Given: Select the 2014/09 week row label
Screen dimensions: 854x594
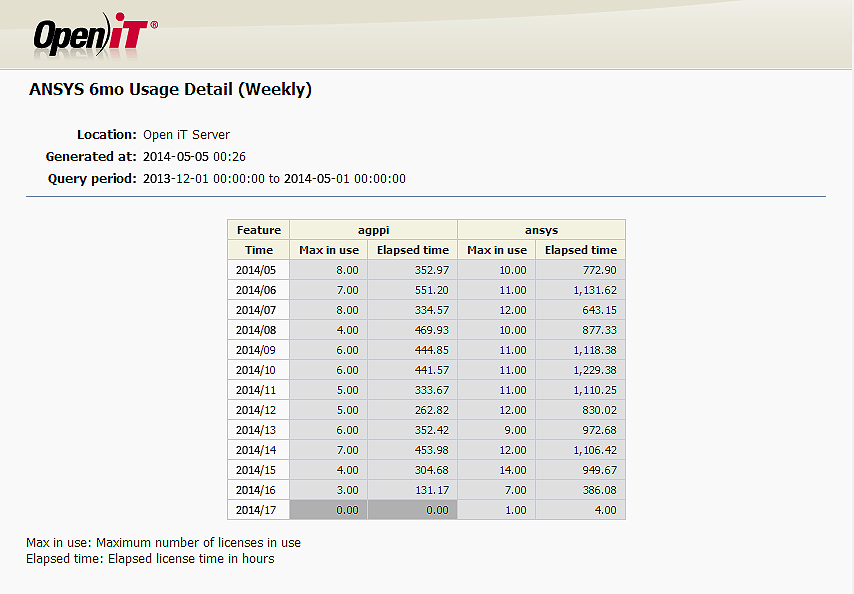Looking at the screenshot, I should (x=259, y=350).
